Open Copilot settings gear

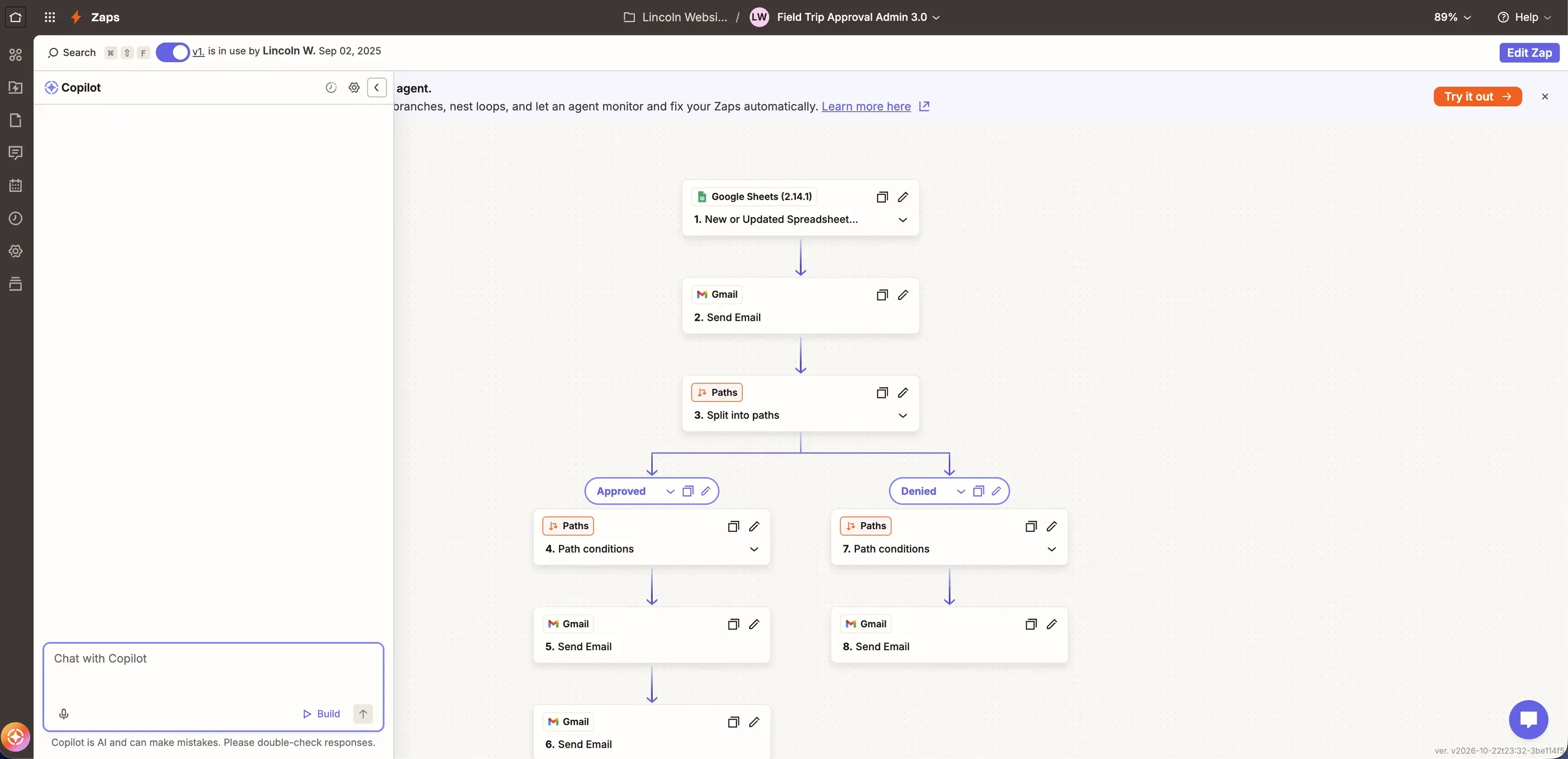click(354, 88)
